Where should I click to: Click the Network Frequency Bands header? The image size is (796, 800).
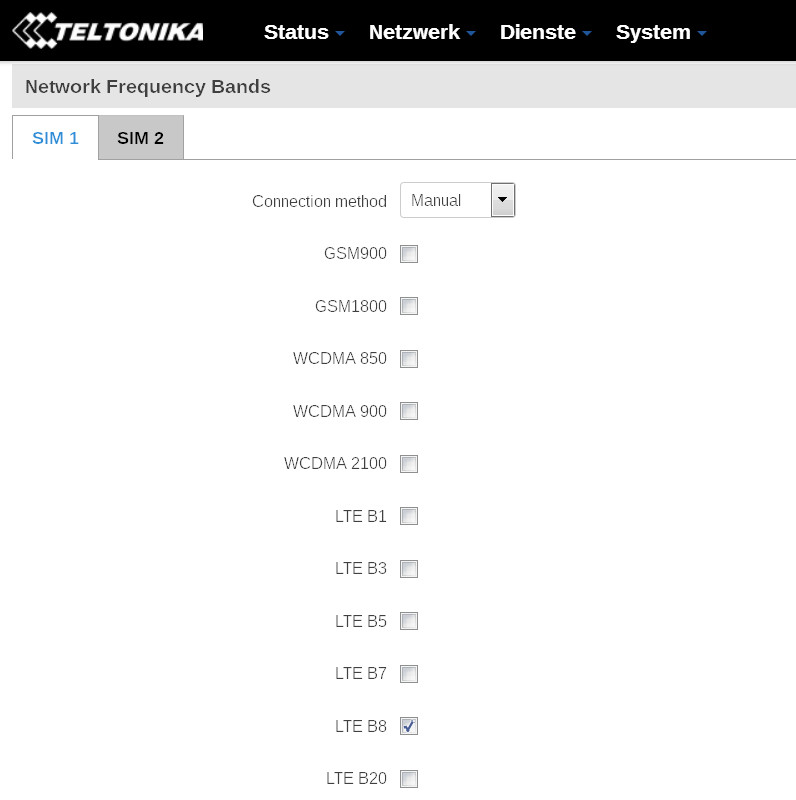tap(148, 87)
